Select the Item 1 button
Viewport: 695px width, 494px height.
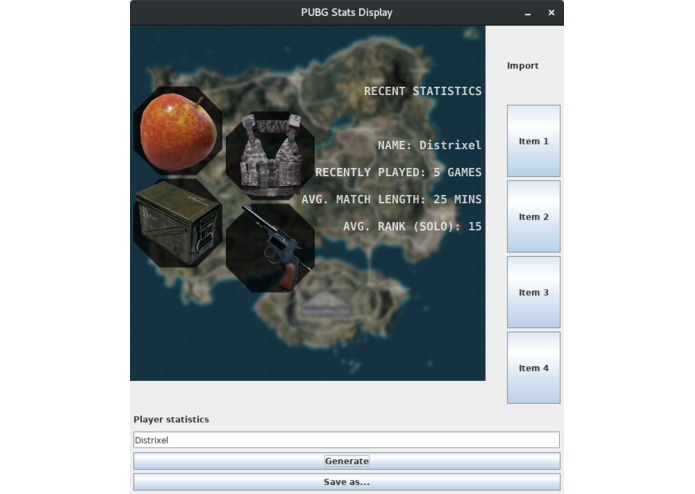tap(534, 141)
